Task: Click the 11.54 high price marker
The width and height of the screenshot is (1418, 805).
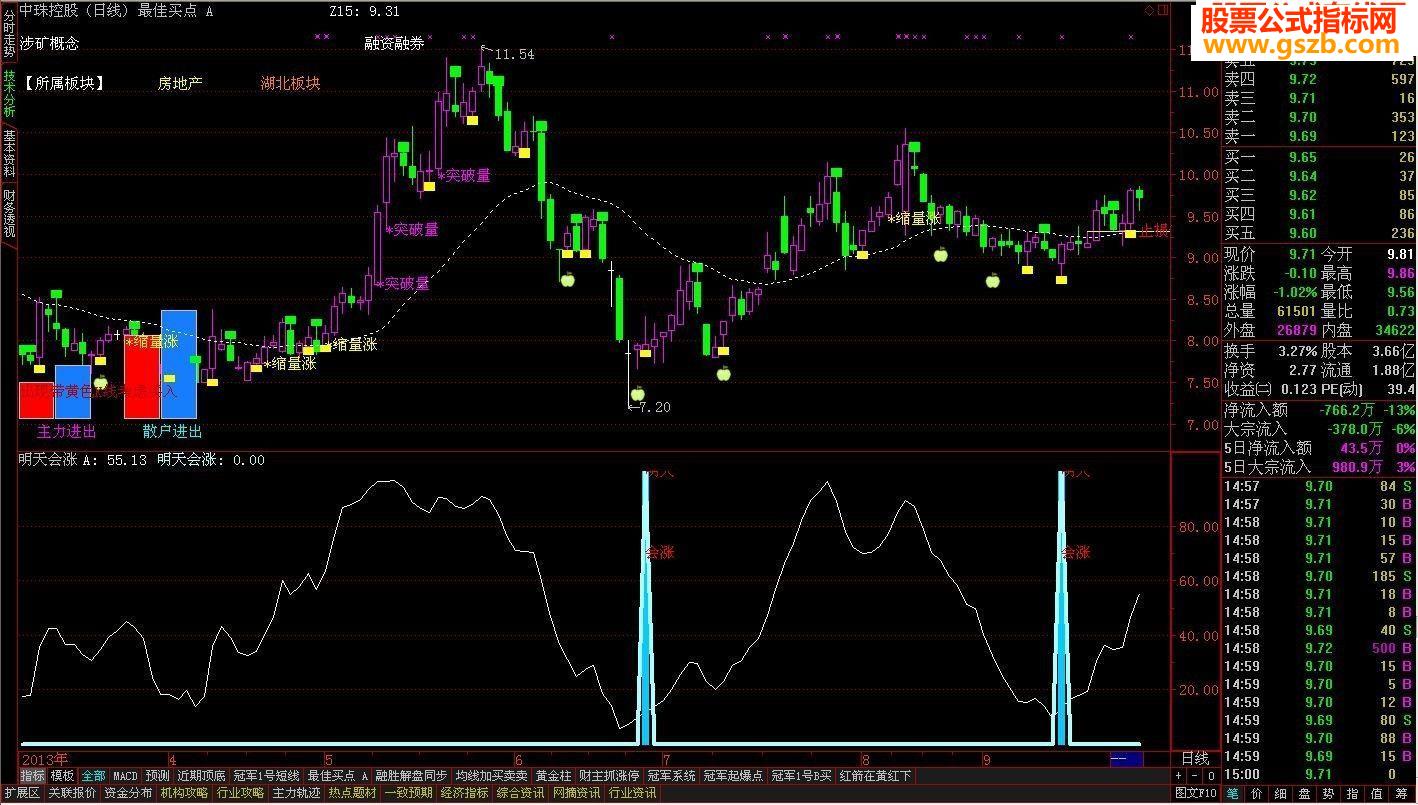Action: pyautogui.click(x=513, y=54)
